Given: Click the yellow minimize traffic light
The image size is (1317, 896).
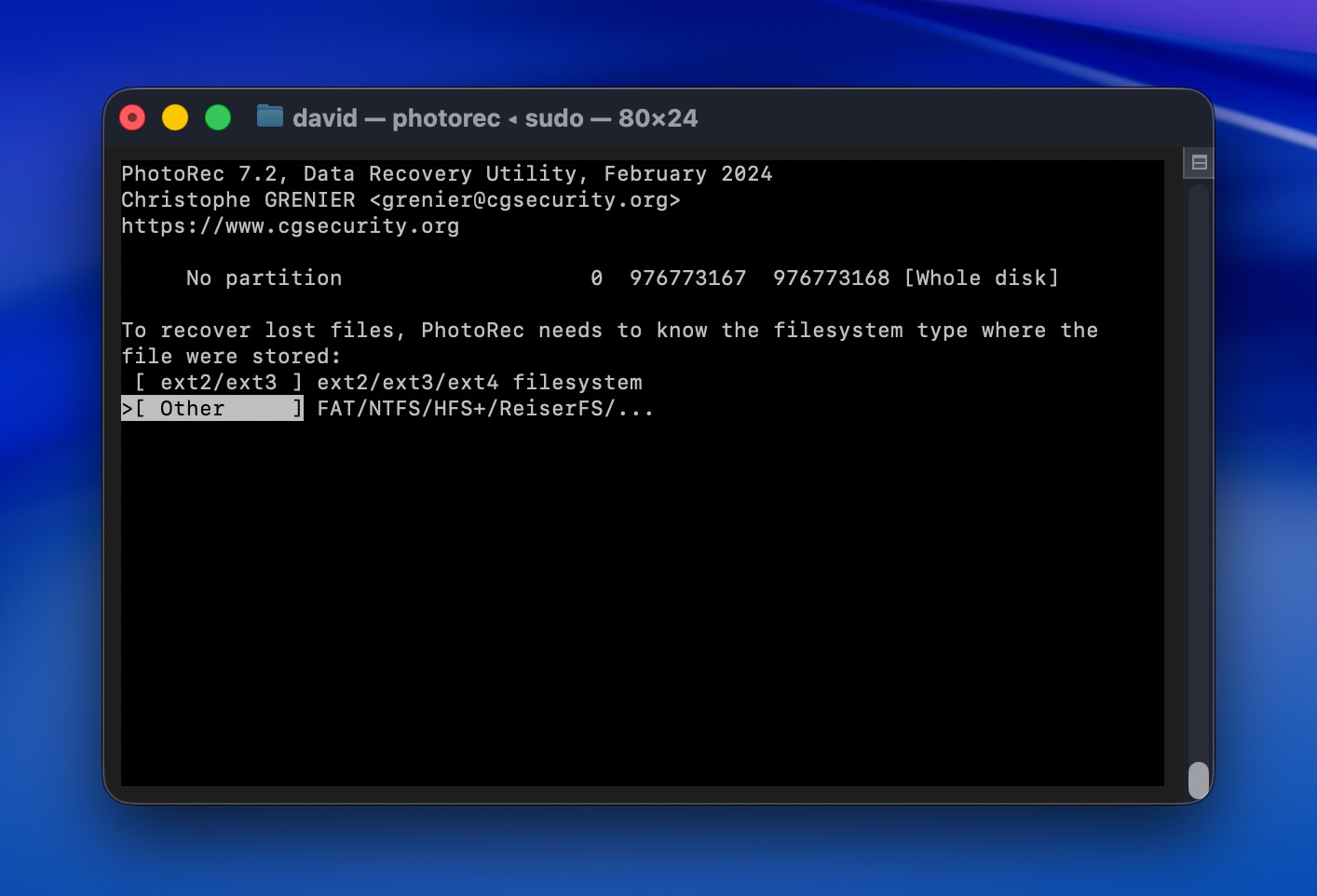Looking at the screenshot, I should 175,117.
